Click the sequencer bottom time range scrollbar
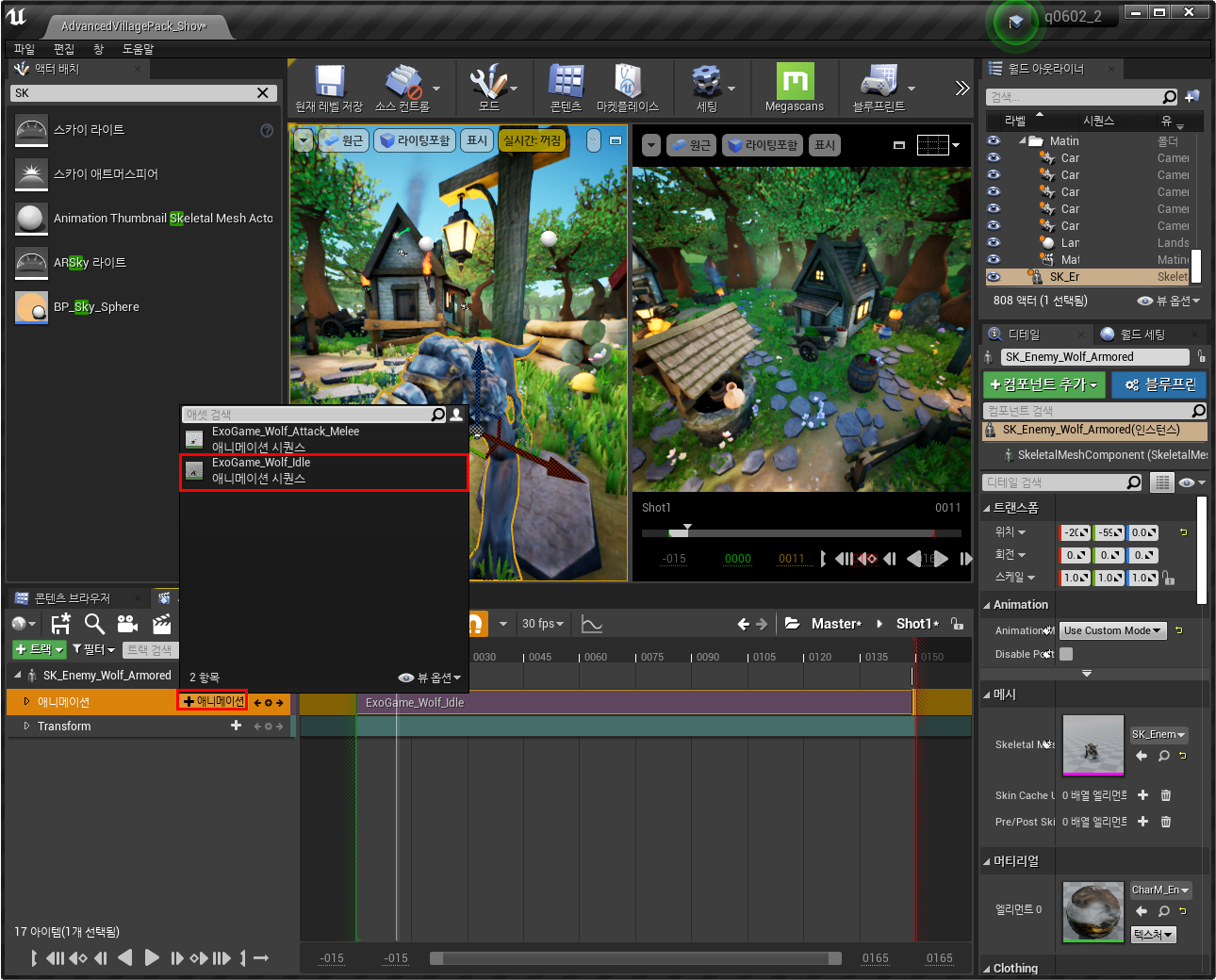The image size is (1216, 980). click(635, 958)
